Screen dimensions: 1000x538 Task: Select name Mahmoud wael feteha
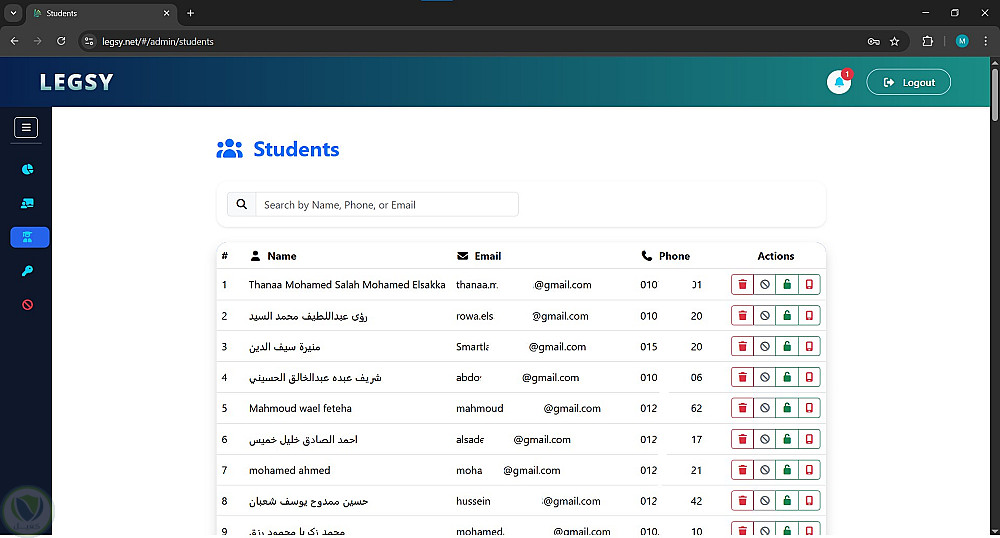pos(300,409)
